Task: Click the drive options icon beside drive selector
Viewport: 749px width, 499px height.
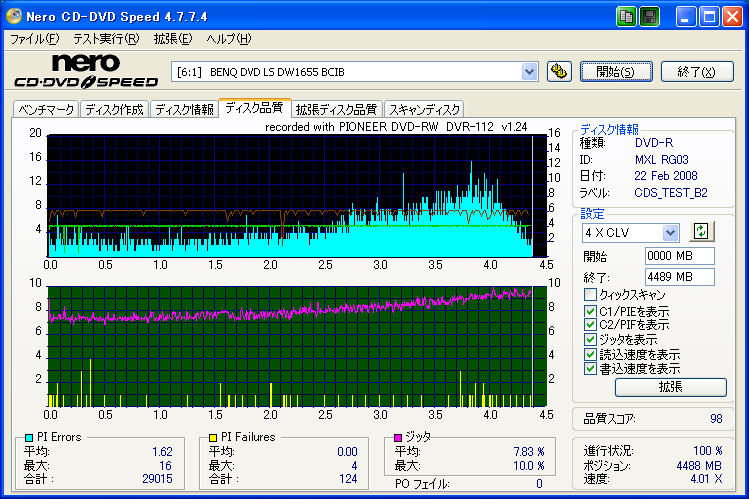Action: [559, 72]
